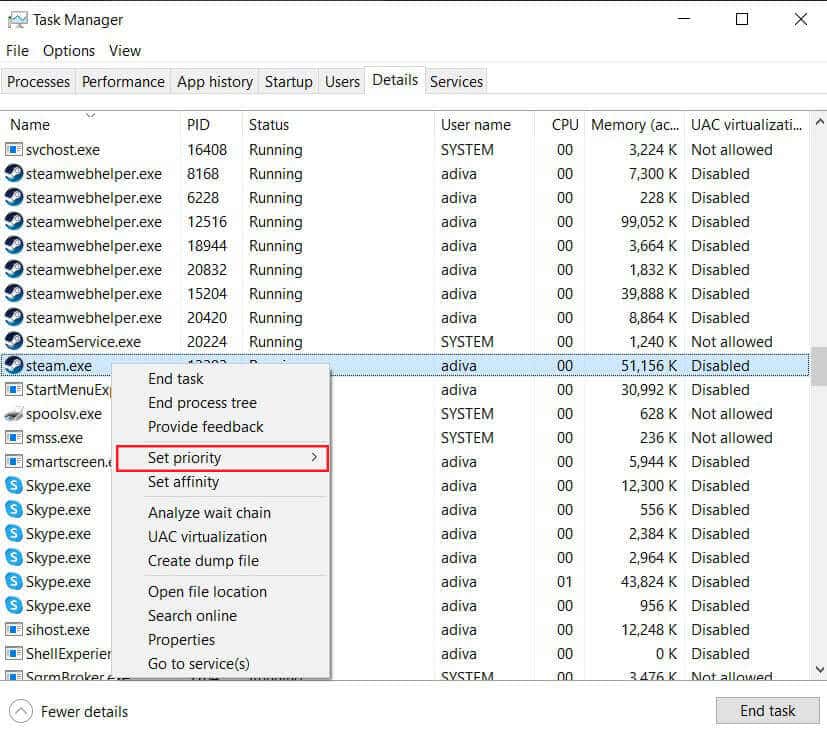Select the SteamService.exe row name
Screen dimensions: 827x741
[x=83, y=342]
